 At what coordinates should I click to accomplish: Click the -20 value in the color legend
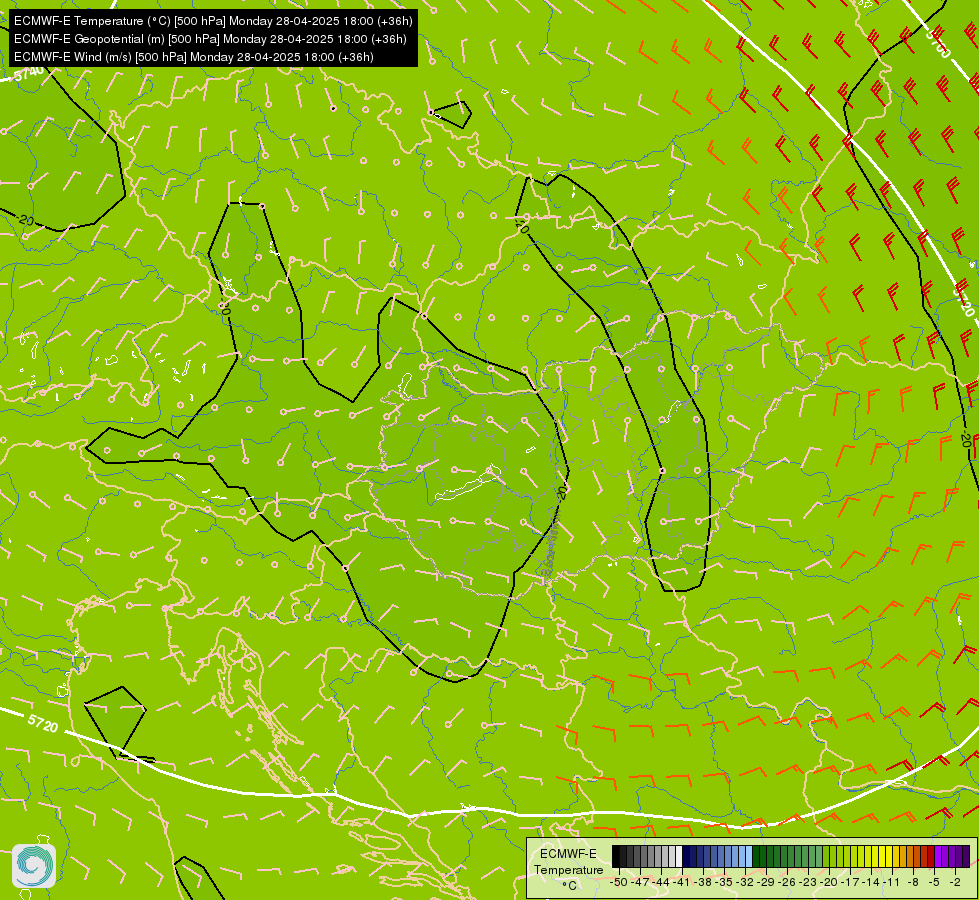click(x=830, y=882)
